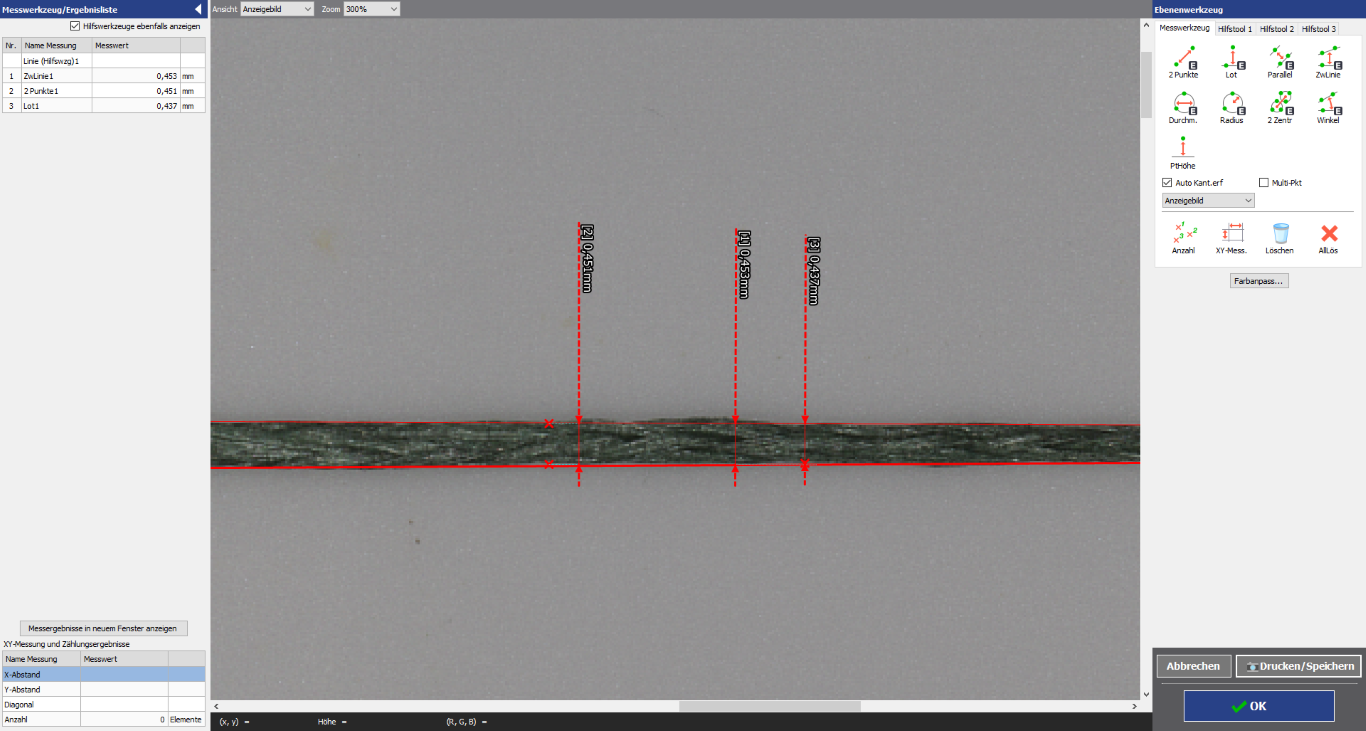Click the AllLös delete-all icon
The image size is (1366, 731).
[x=1328, y=235]
